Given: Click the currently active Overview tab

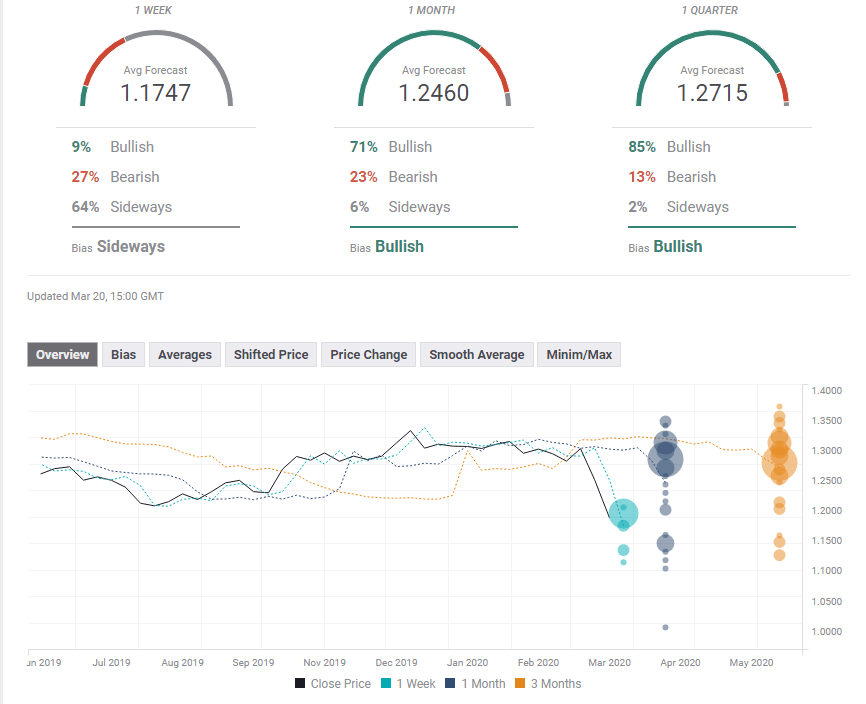Looking at the screenshot, I should (x=62, y=354).
